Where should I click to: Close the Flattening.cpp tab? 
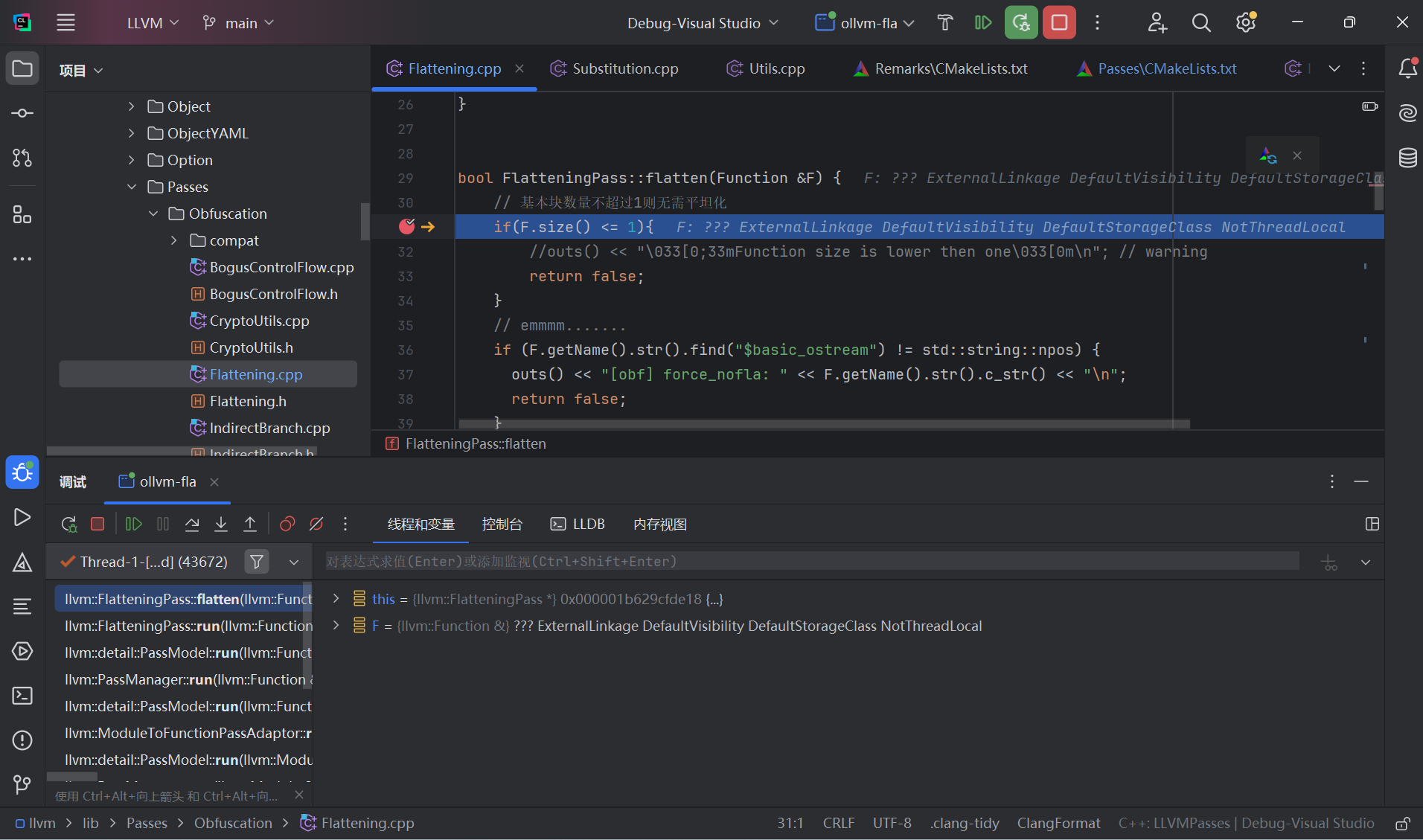[519, 68]
